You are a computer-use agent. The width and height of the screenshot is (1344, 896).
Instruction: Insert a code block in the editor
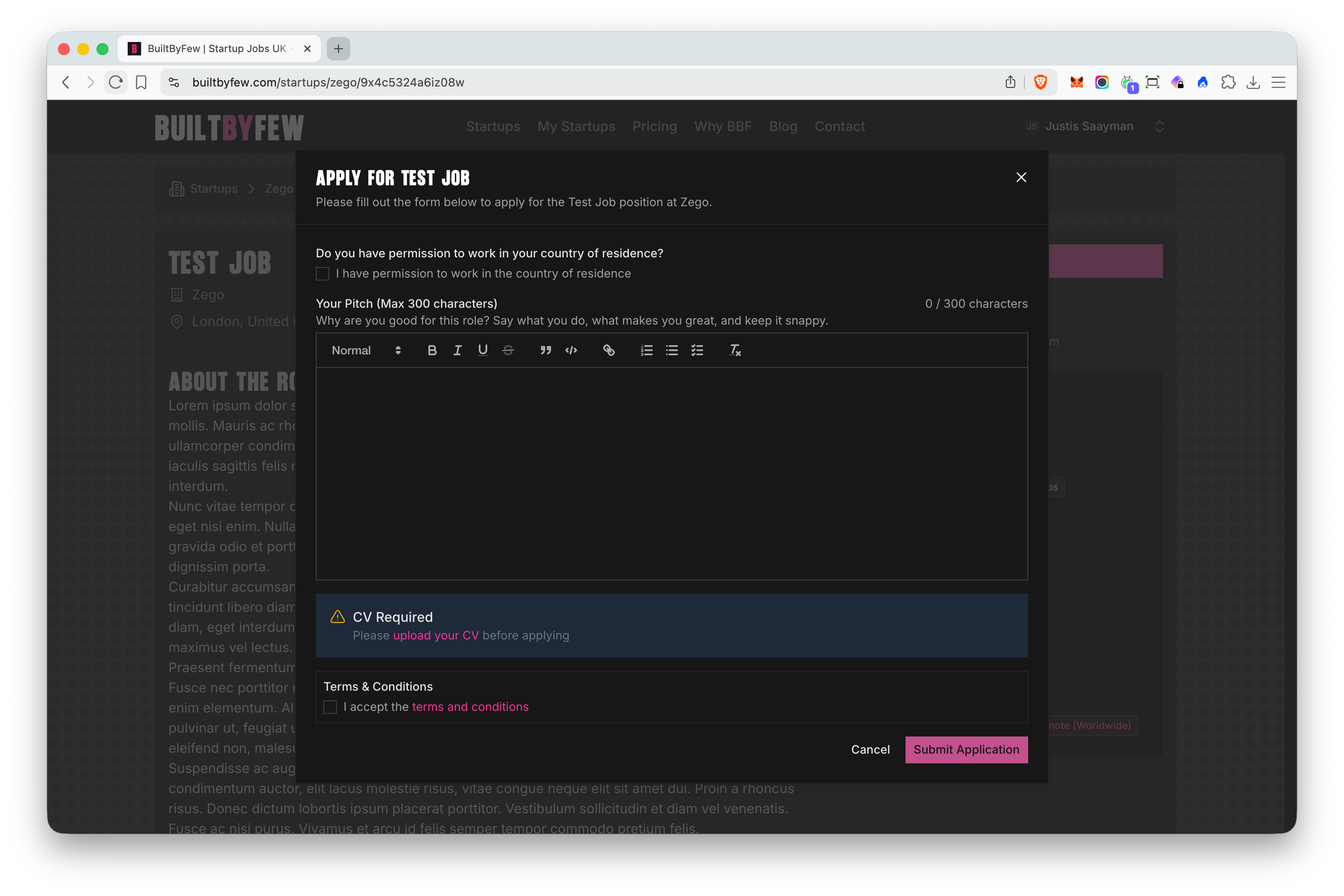click(571, 350)
